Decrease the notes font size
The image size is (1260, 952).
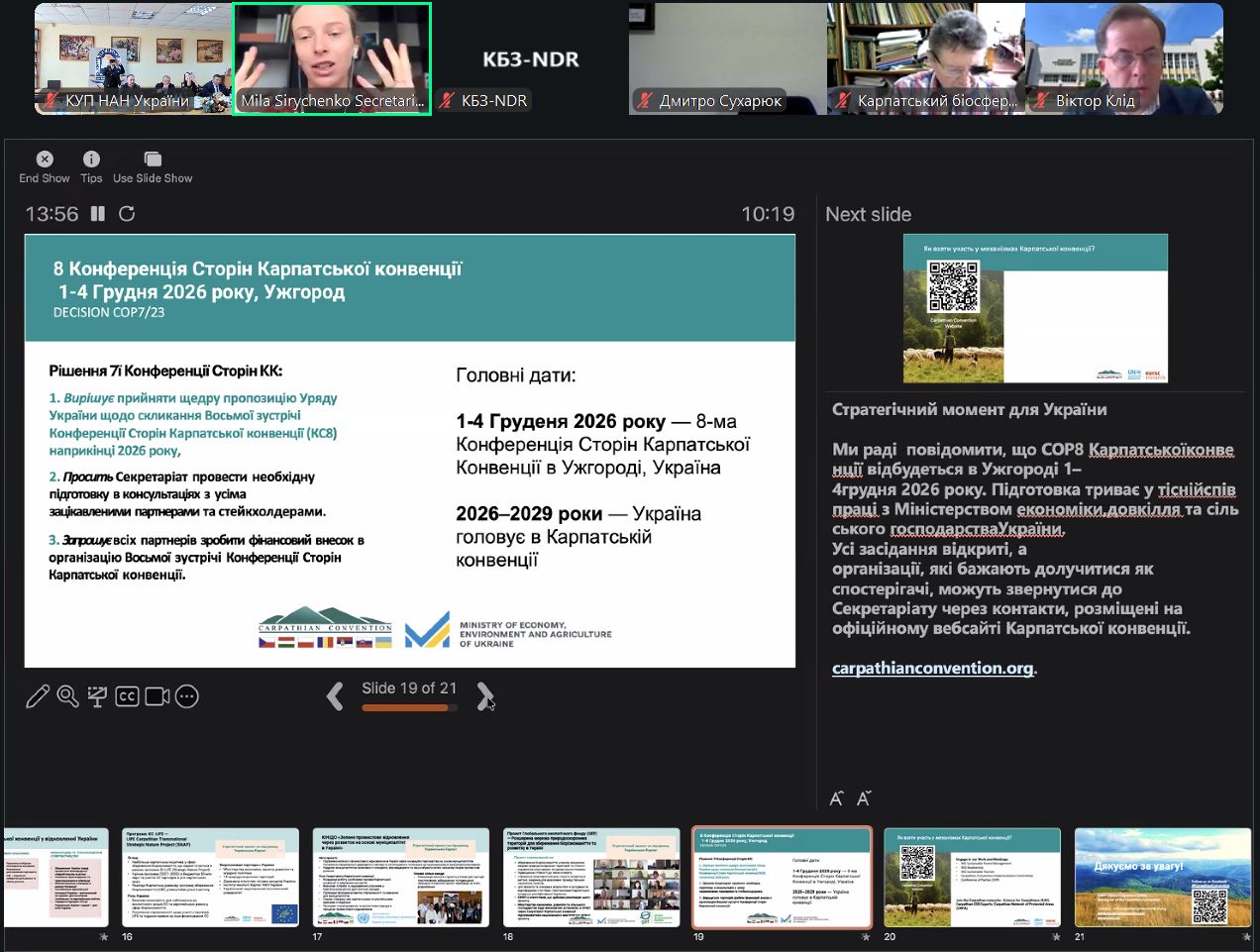coord(864,798)
